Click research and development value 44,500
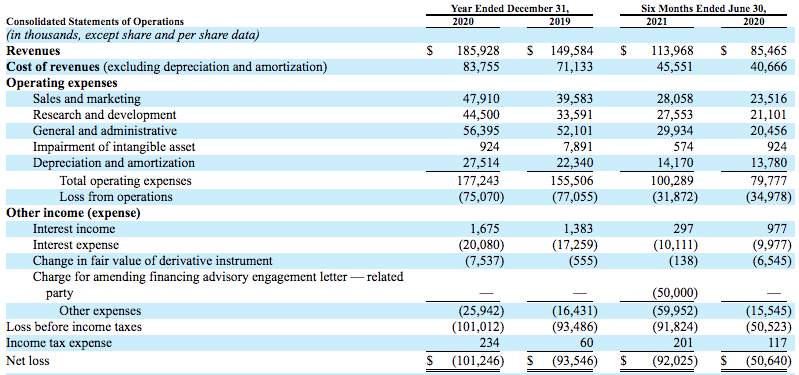799x375 pixels. 481,115
